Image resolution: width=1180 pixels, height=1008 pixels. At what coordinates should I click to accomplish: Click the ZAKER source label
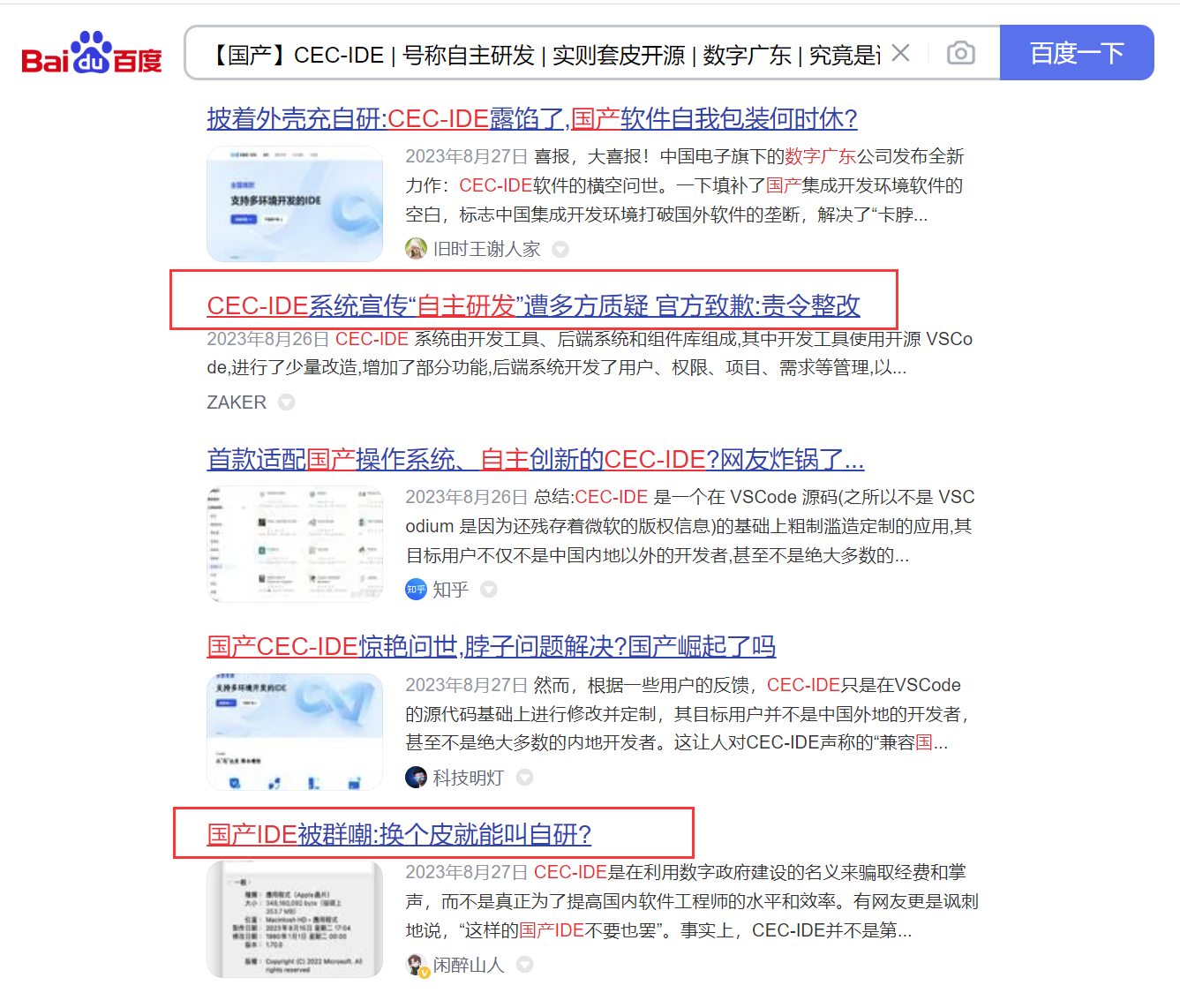click(x=237, y=402)
